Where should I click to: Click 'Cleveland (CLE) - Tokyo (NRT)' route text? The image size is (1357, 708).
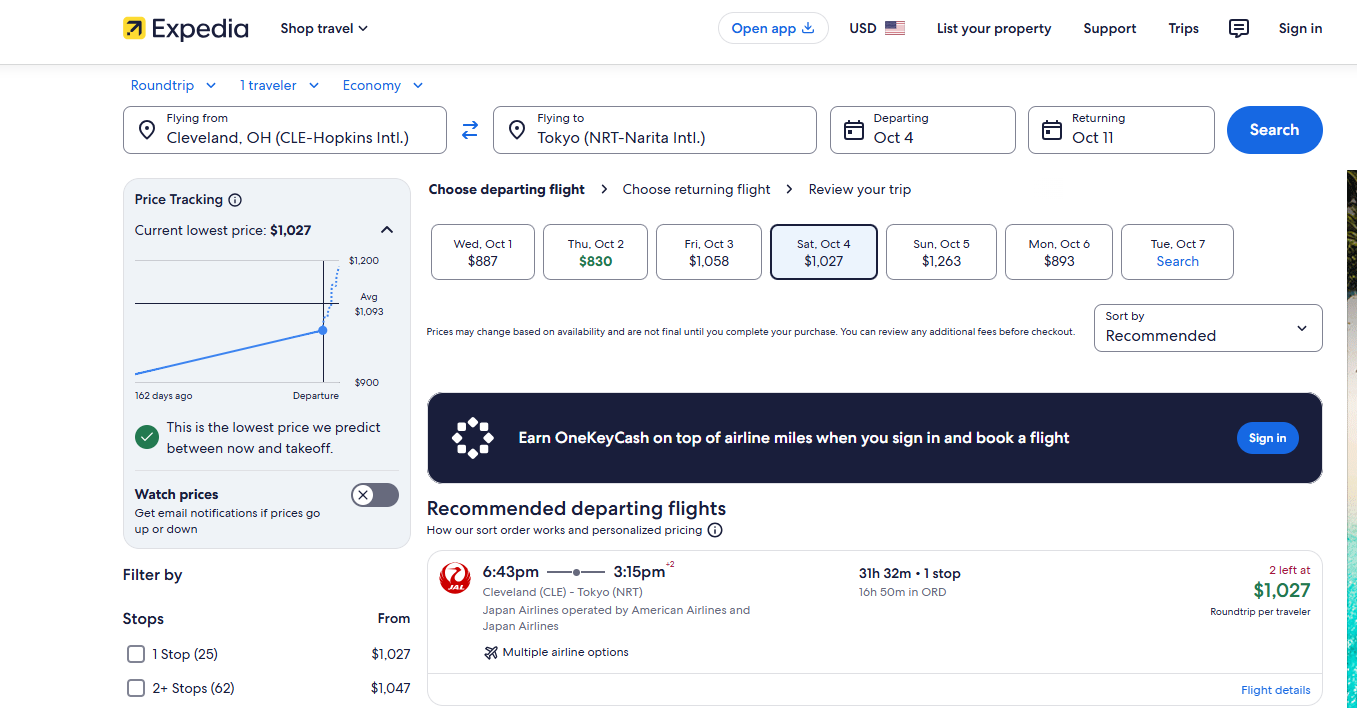pyautogui.click(x=563, y=592)
